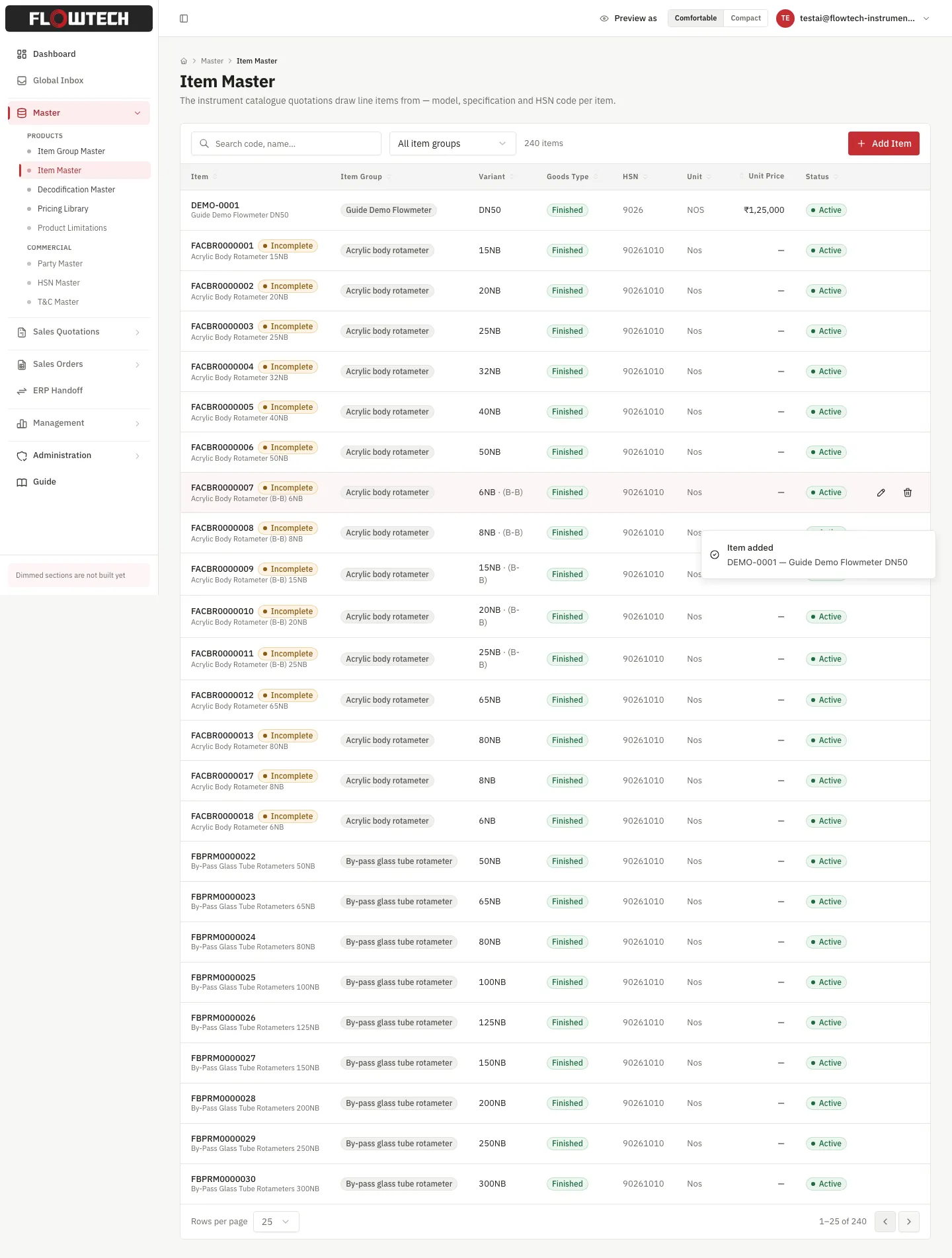Click the Sales Orders document icon
The image size is (952, 1258).
point(22,364)
